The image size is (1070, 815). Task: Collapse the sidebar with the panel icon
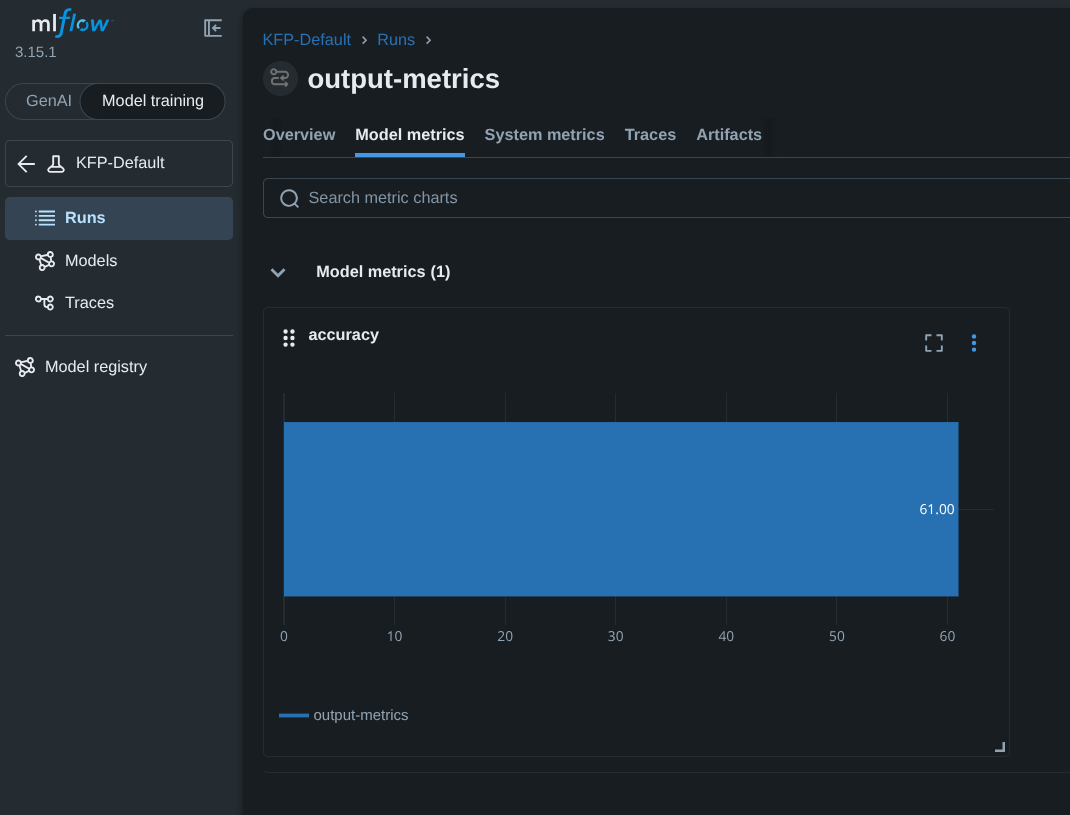pyautogui.click(x=213, y=28)
